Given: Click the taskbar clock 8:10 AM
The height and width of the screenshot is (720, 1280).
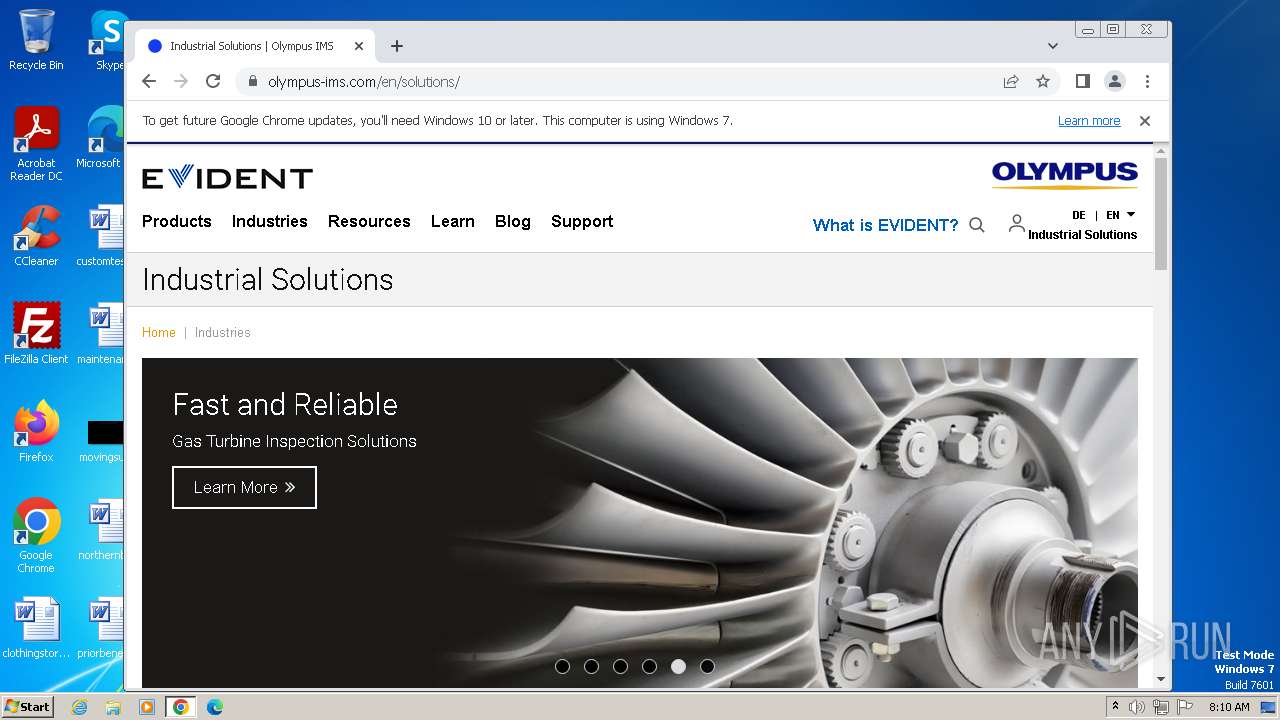Looking at the screenshot, I should [x=1229, y=707].
